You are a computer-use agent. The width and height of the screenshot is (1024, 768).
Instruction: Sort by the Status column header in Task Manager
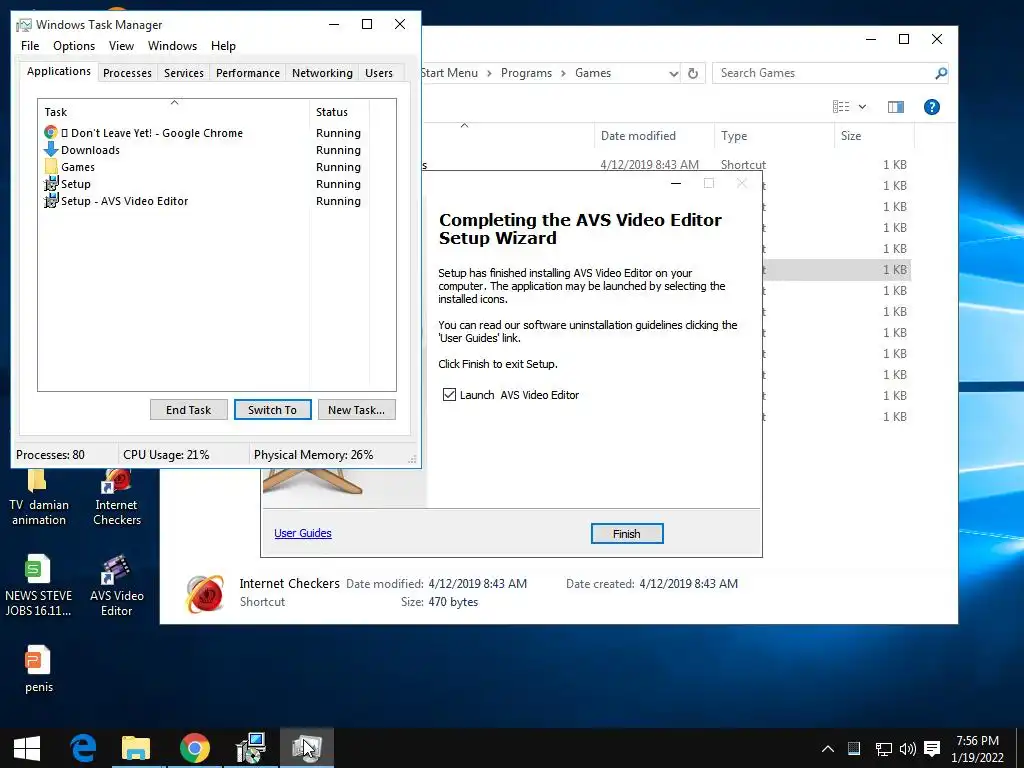[339, 112]
